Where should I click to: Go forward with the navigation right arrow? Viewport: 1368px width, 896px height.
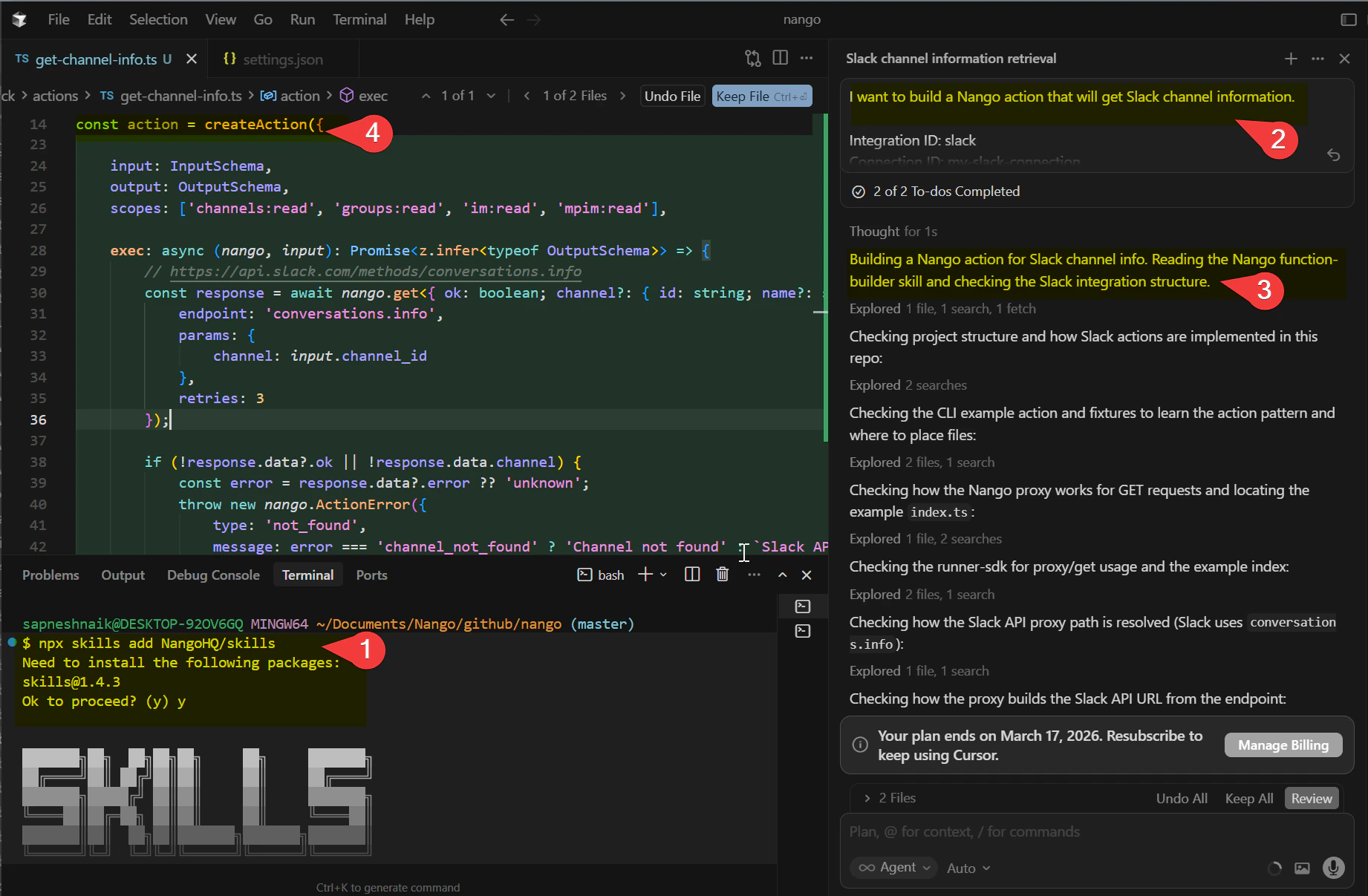pos(534,20)
